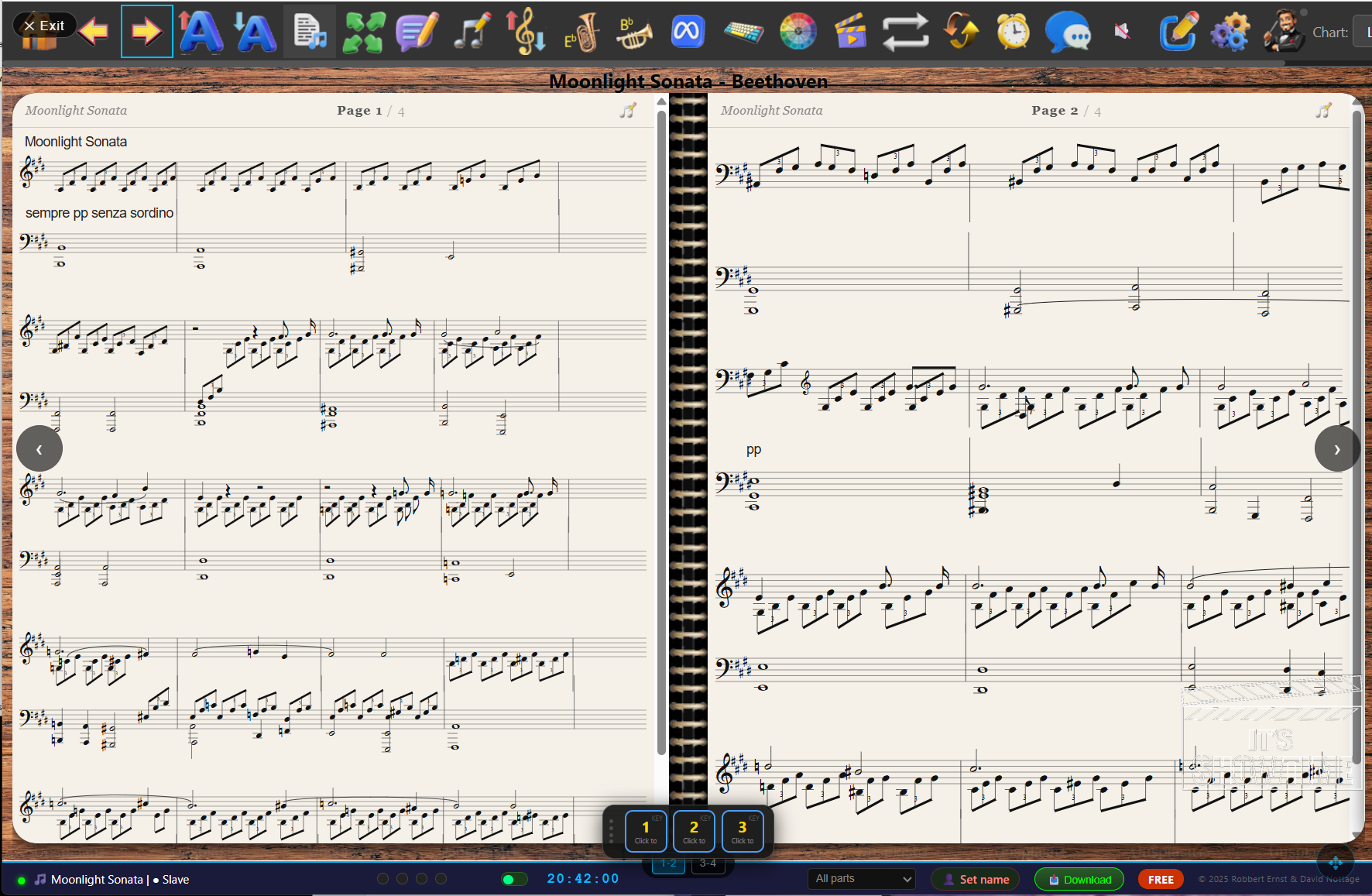Click the key 3 button
This screenshot has width=1372, height=896.
[x=743, y=831]
